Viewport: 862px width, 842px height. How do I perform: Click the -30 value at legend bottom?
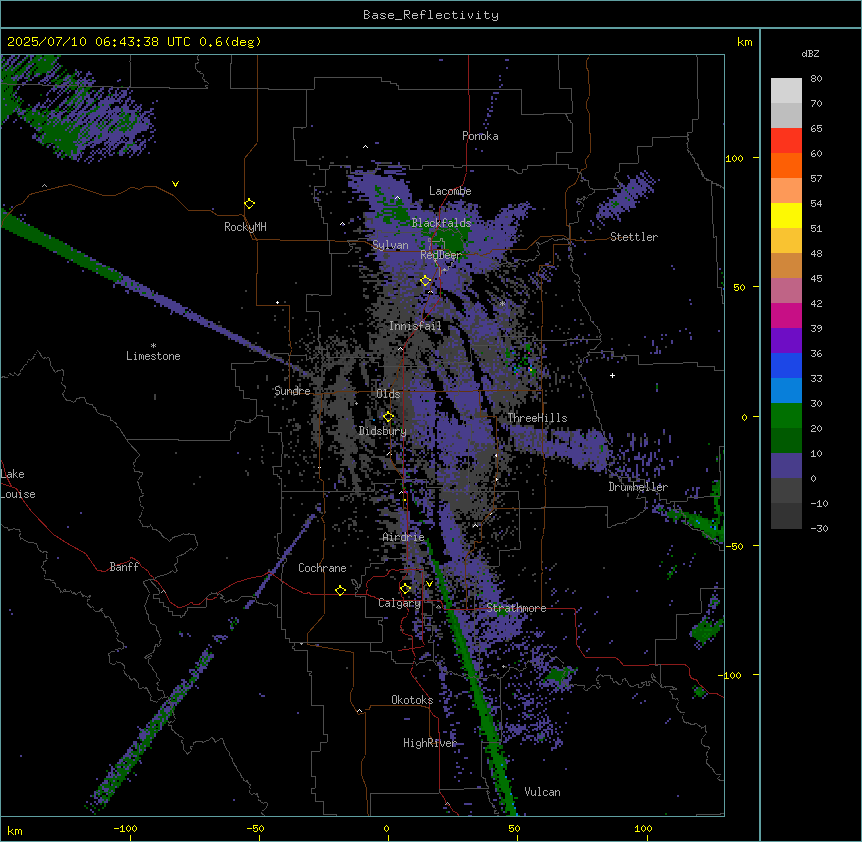click(x=819, y=528)
